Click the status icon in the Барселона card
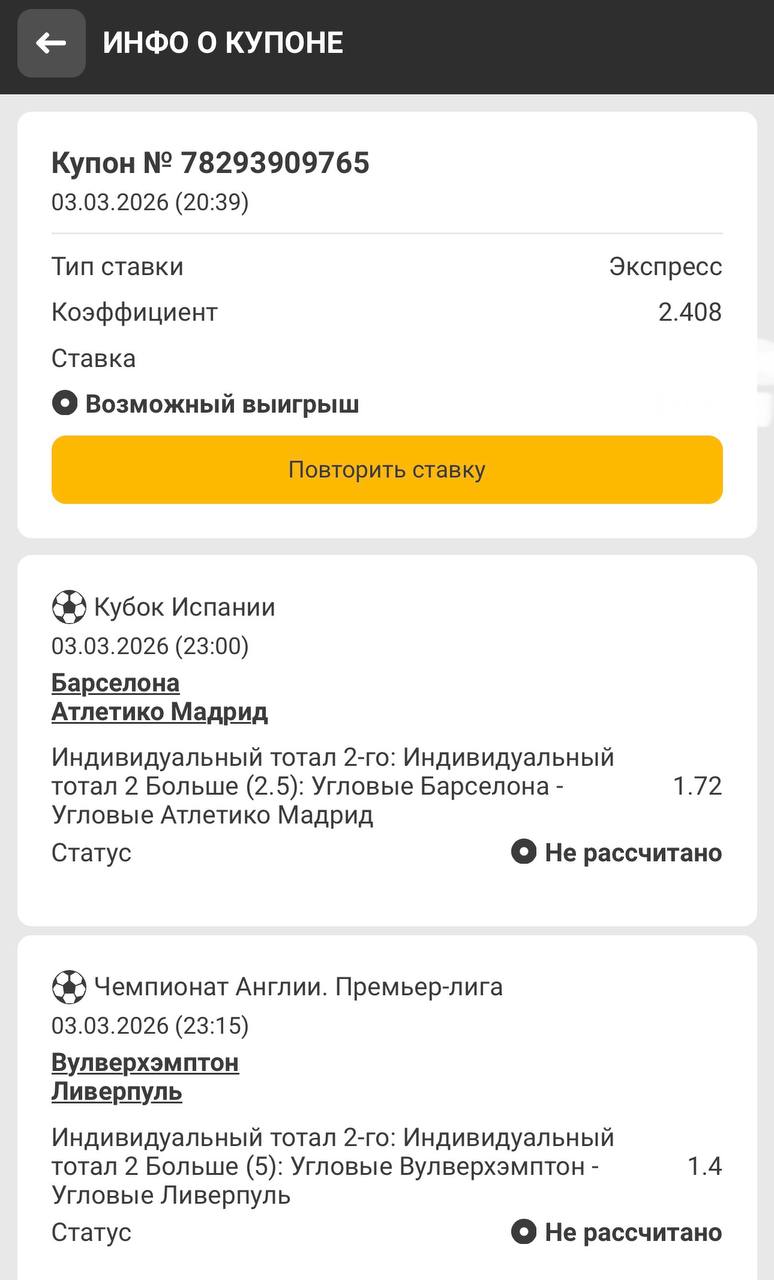This screenshot has width=774, height=1280. coord(524,852)
